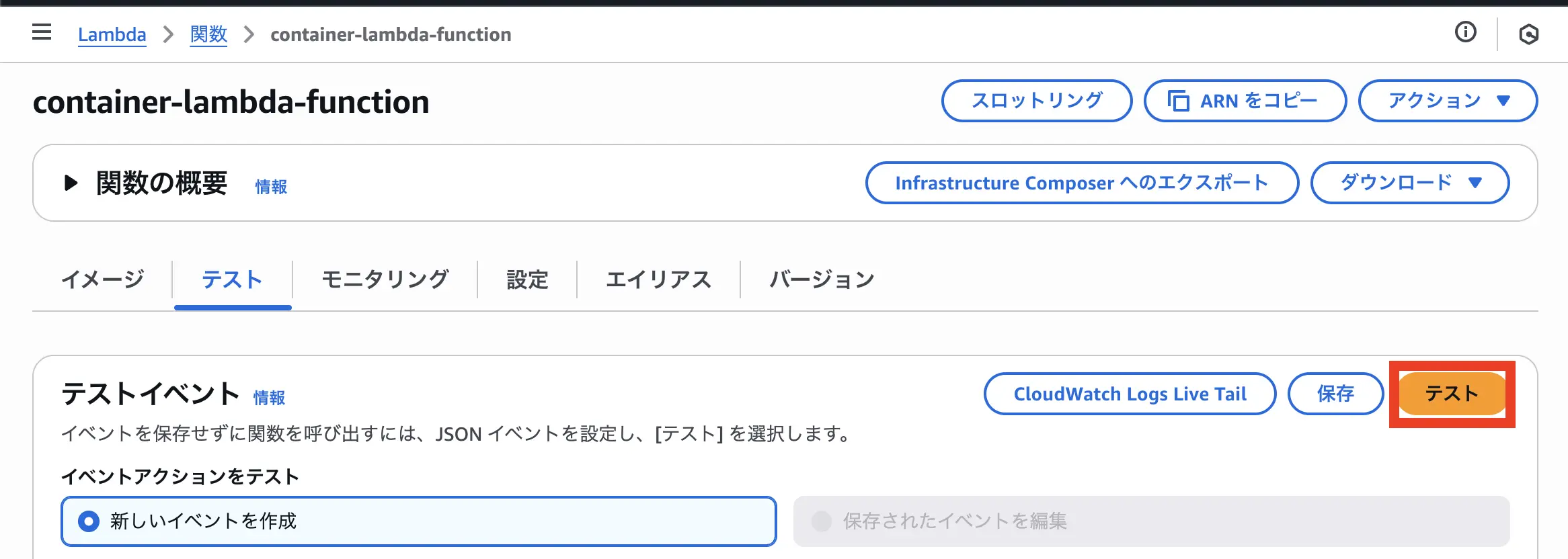Open the 情報 link next to テストイベント
The image size is (1568, 559).
coord(269,398)
